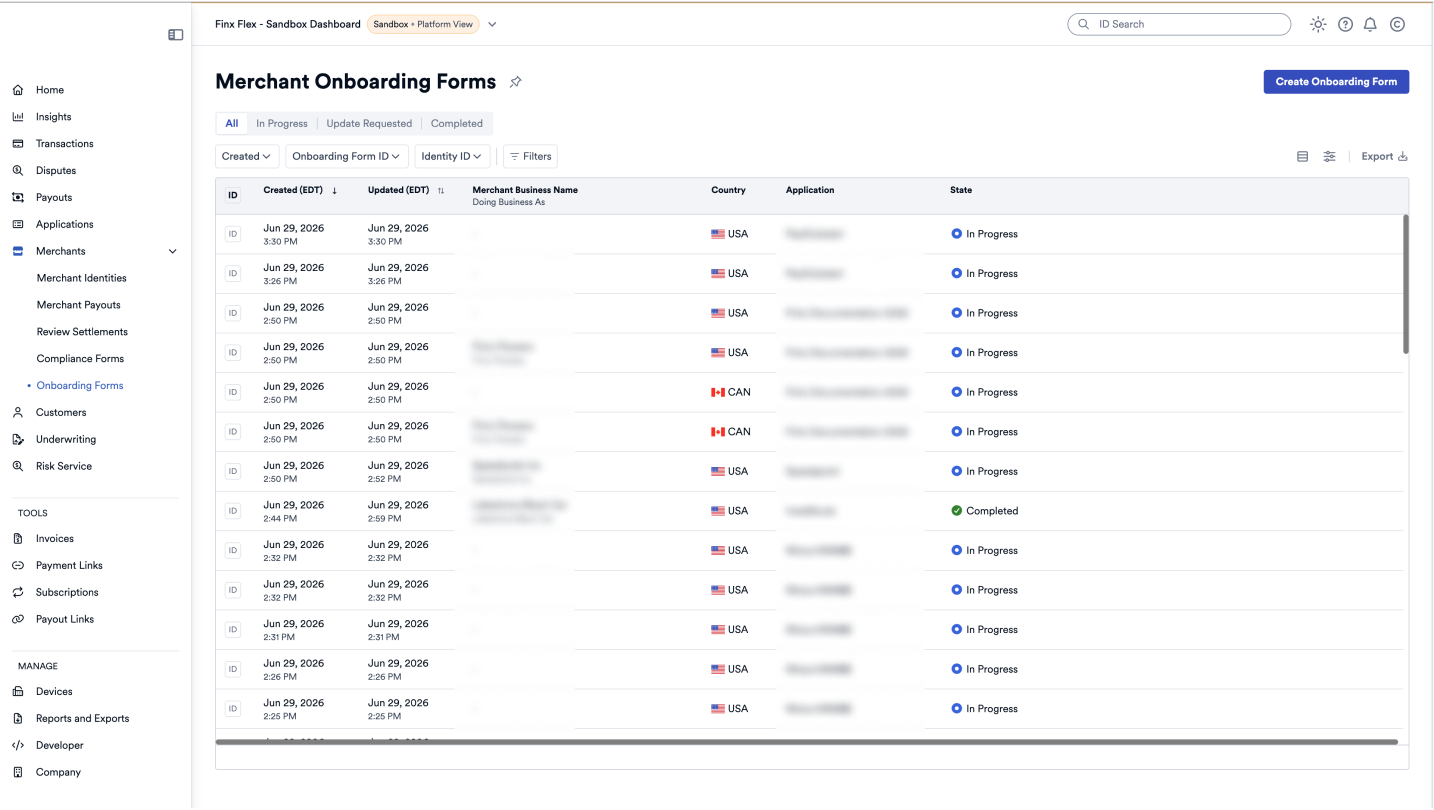Copy ID of the 3:30 PM row

[233, 234]
